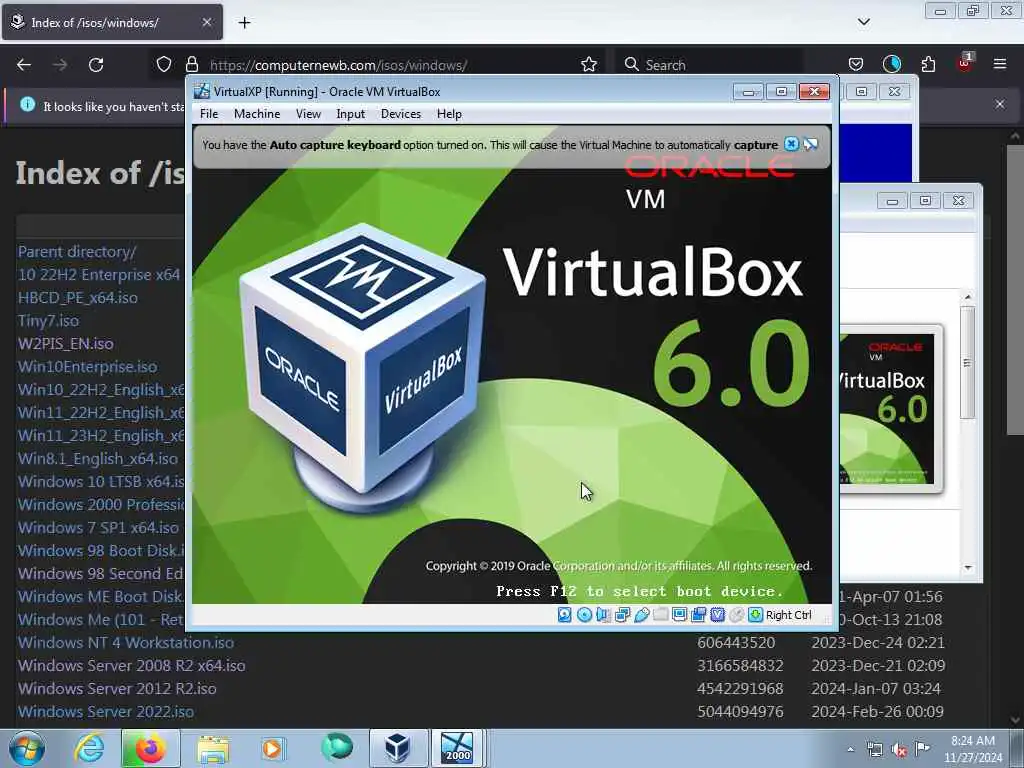Click the uBlock Origin icon
This screenshot has width=1024, height=768.
(965, 63)
